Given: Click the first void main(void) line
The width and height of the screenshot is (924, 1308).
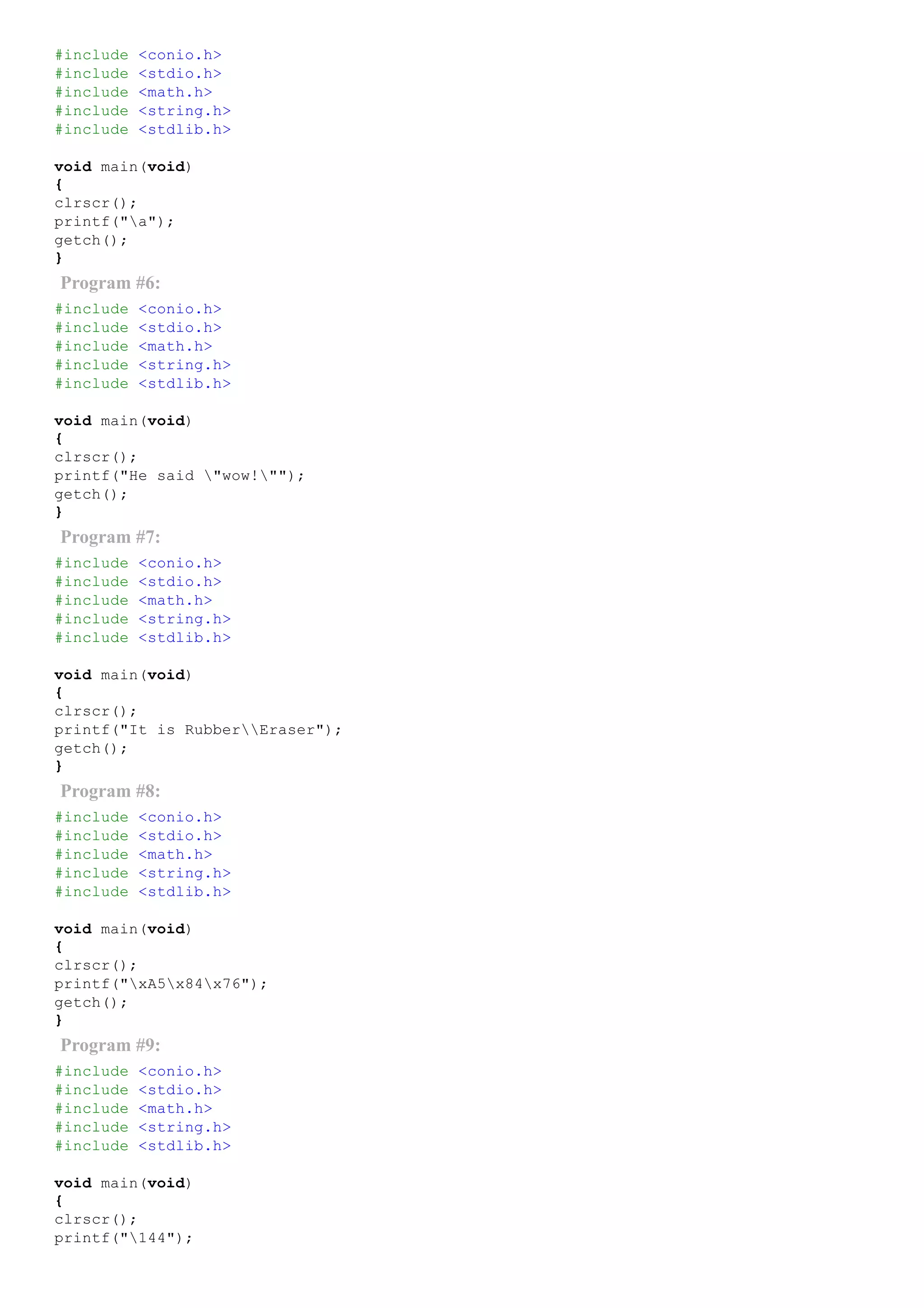Looking at the screenshot, I should (123, 167).
